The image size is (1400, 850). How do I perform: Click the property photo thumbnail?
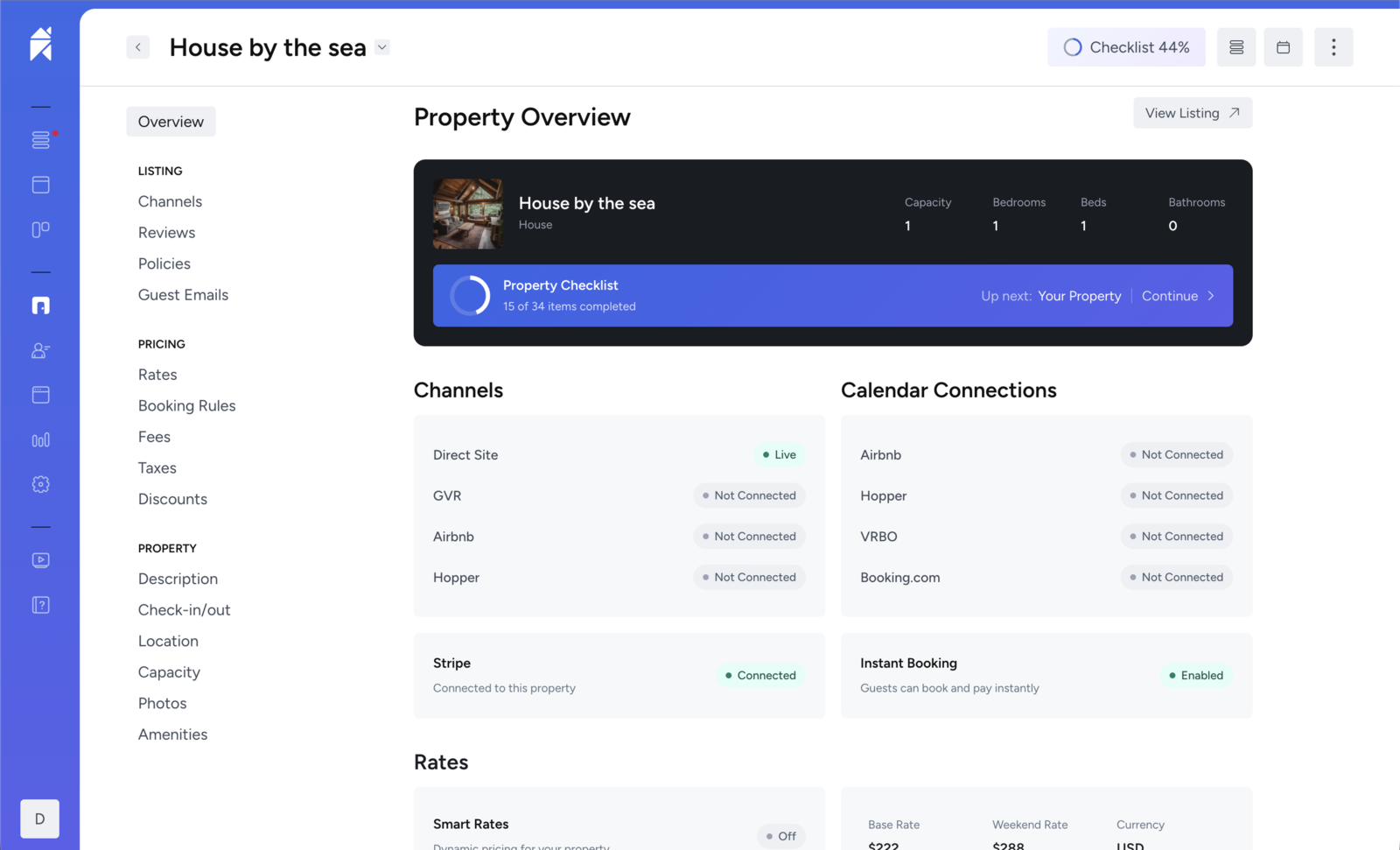468,214
